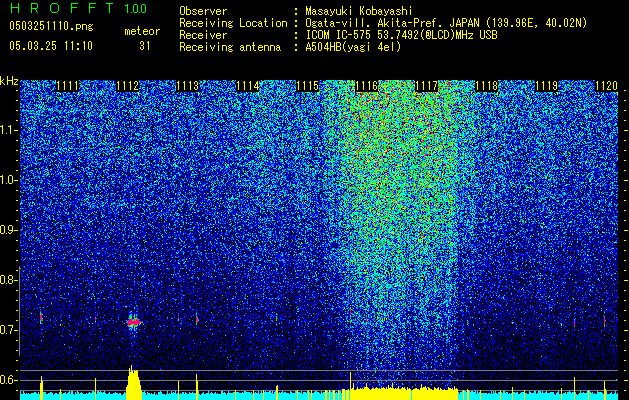Image resolution: width=629 pixels, height=400 pixels.
Task: Click the 1.0 frequency axis label
Action: tap(9, 180)
